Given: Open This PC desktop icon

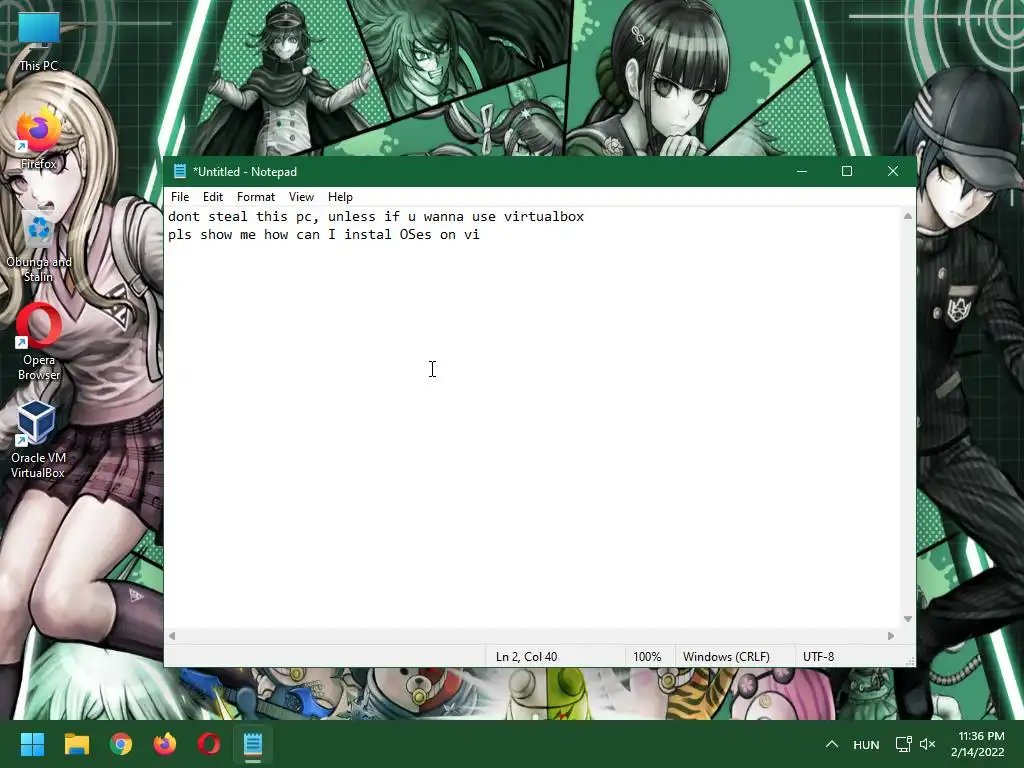Looking at the screenshot, I should pyautogui.click(x=39, y=40).
